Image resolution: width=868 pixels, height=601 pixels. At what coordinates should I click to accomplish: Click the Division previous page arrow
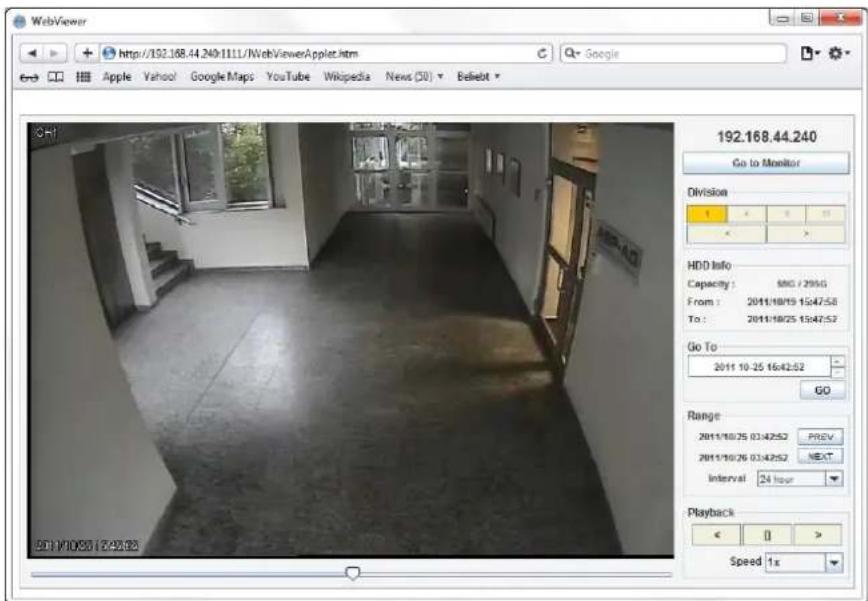pyautogui.click(x=726, y=234)
